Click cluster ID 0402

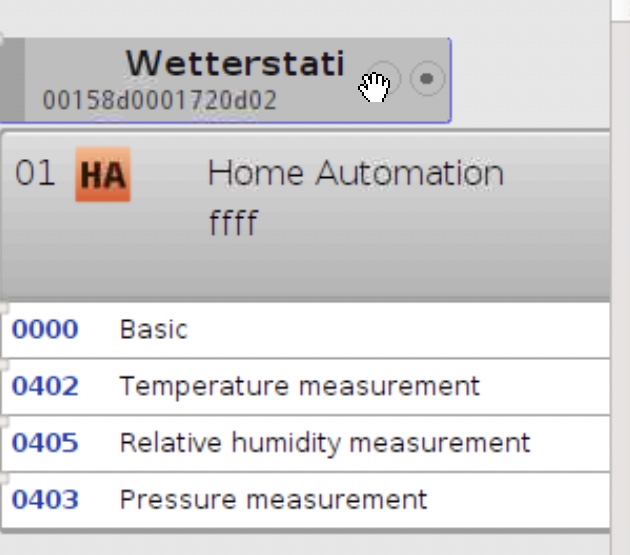tap(45, 386)
